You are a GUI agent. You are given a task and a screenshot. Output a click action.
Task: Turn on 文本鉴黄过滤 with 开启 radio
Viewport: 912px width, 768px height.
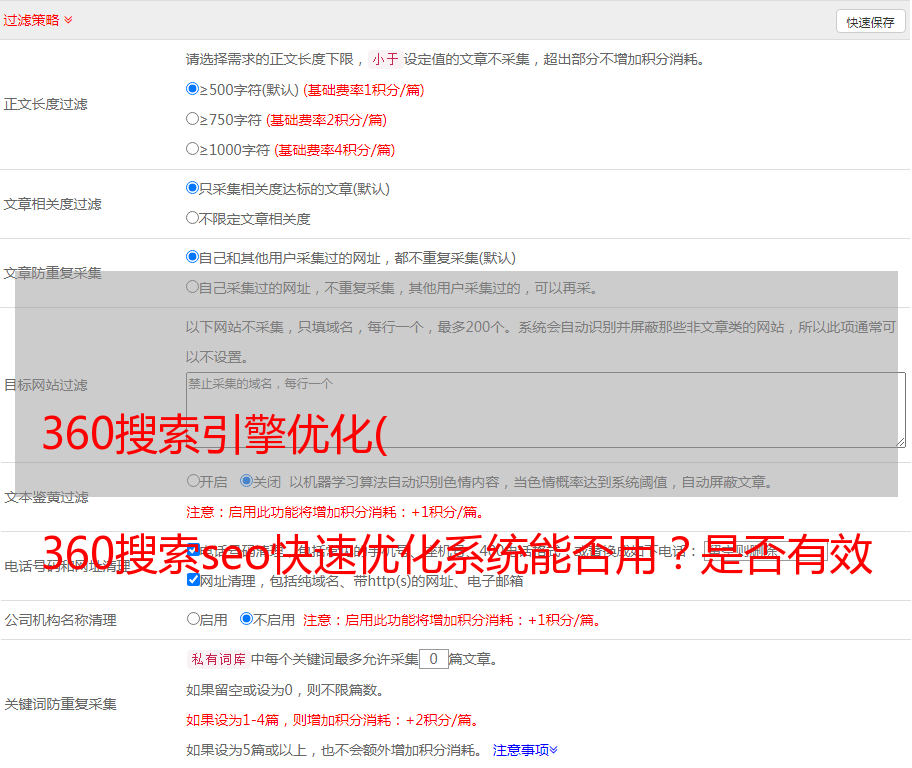click(194, 481)
